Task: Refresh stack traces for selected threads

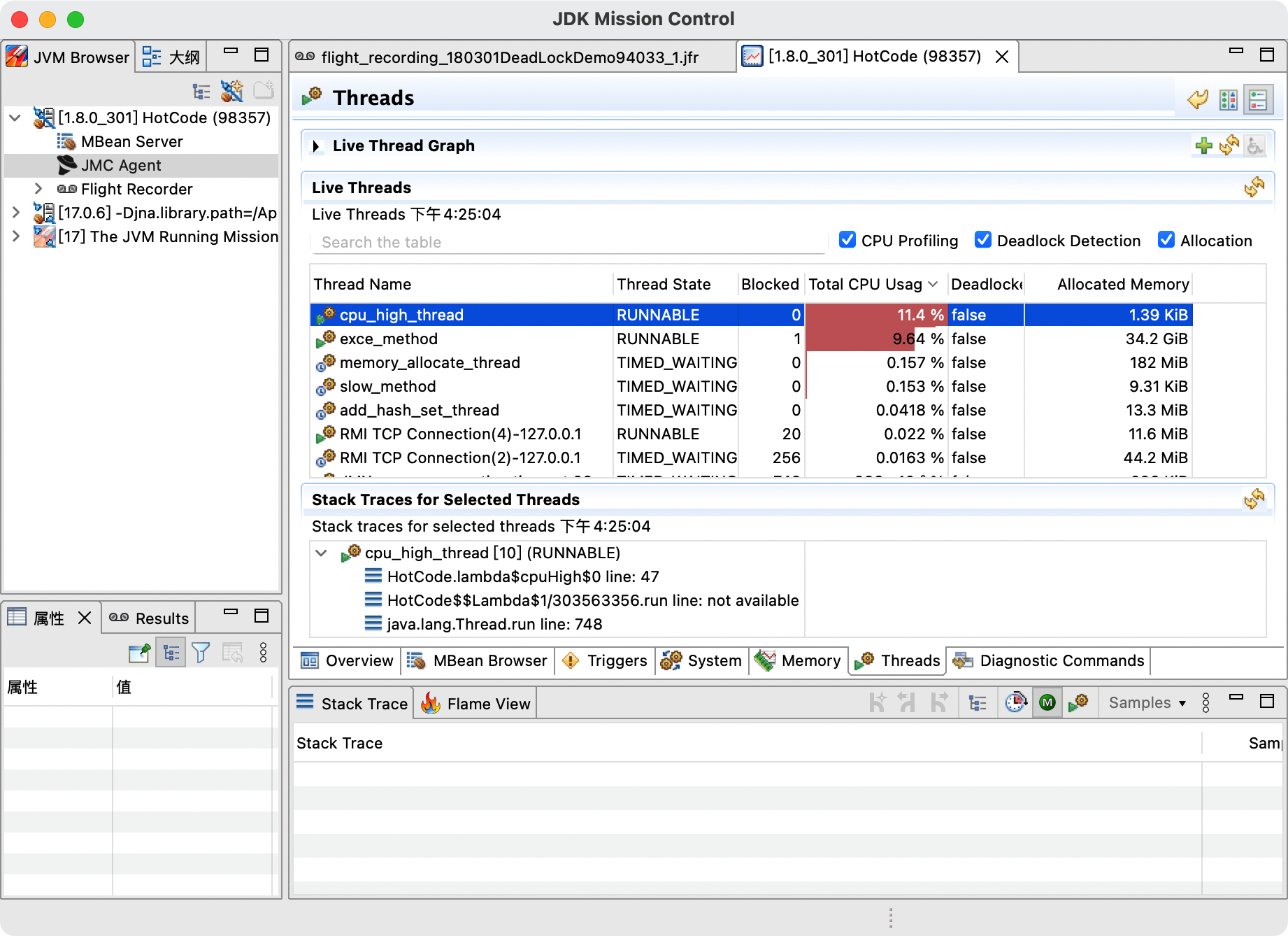Action: click(x=1254, y=499)
